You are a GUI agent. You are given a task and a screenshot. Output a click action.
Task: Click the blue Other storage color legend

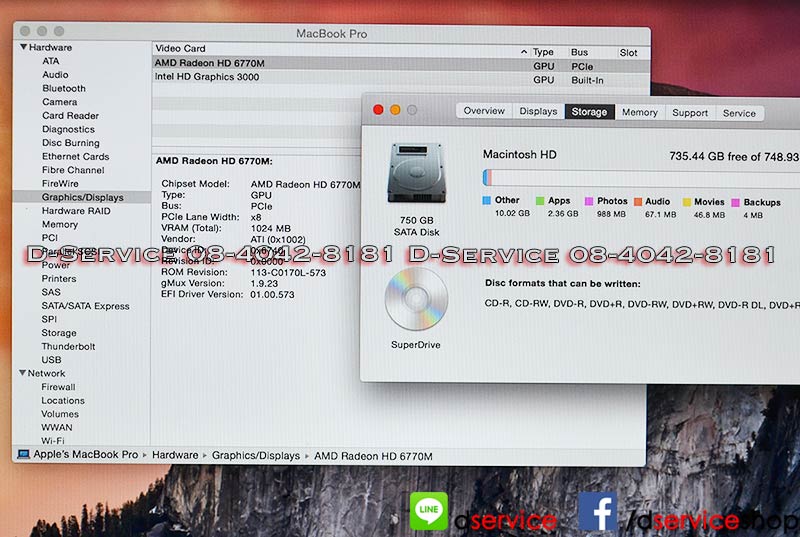(x=487, y=200)
